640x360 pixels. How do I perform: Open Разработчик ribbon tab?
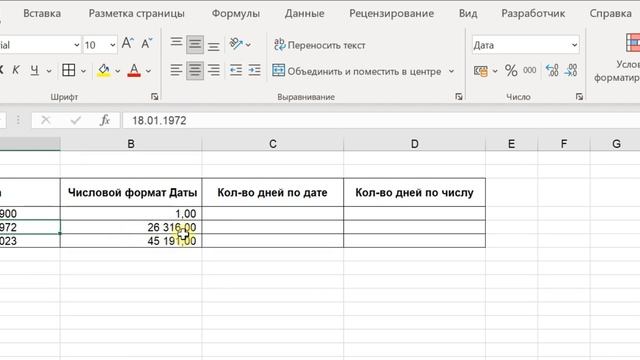coord(533,13)
